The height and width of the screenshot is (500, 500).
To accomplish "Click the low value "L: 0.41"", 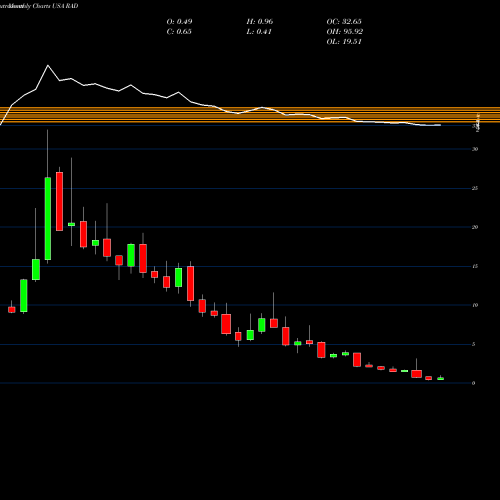I will click(259, 32).
